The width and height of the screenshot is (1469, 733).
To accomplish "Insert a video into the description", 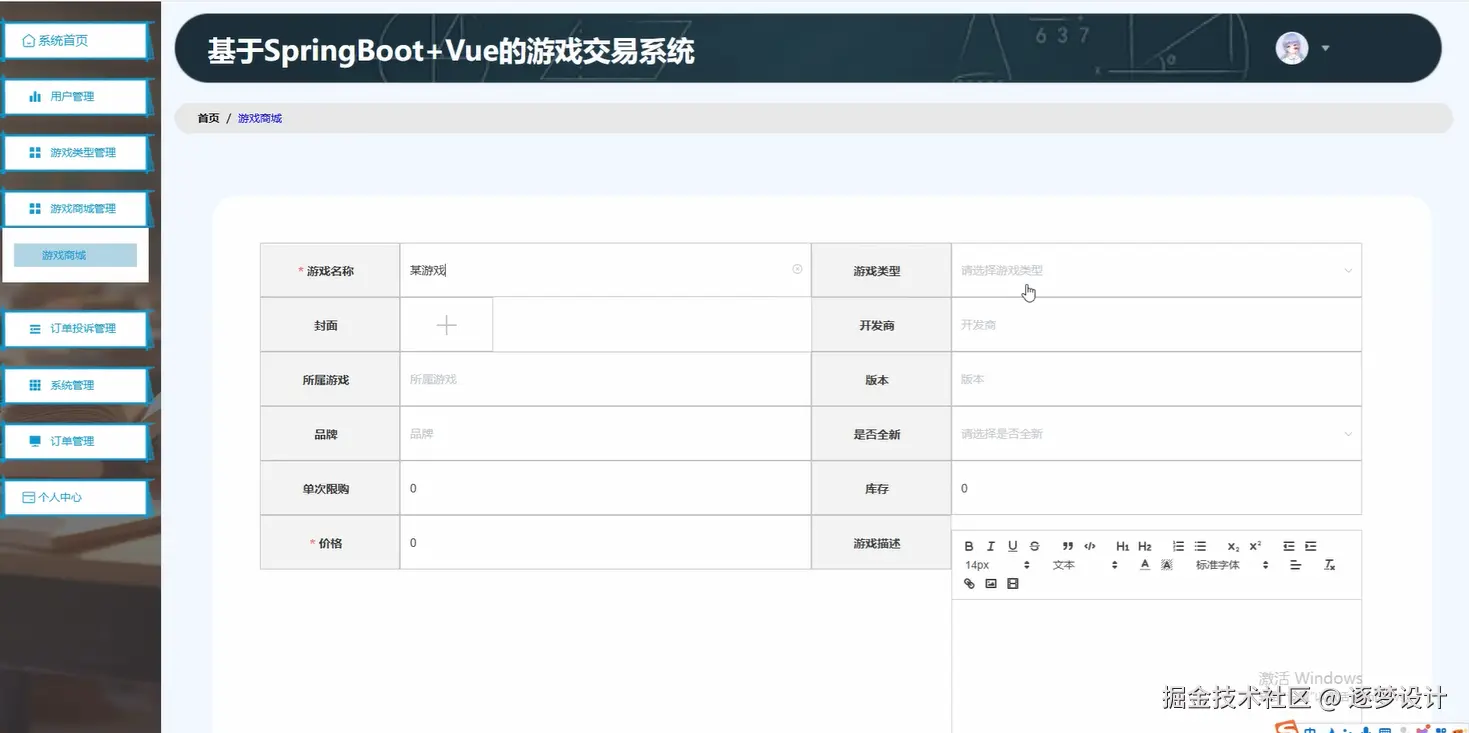I will pyautogui.click(x=1013, y=584).
